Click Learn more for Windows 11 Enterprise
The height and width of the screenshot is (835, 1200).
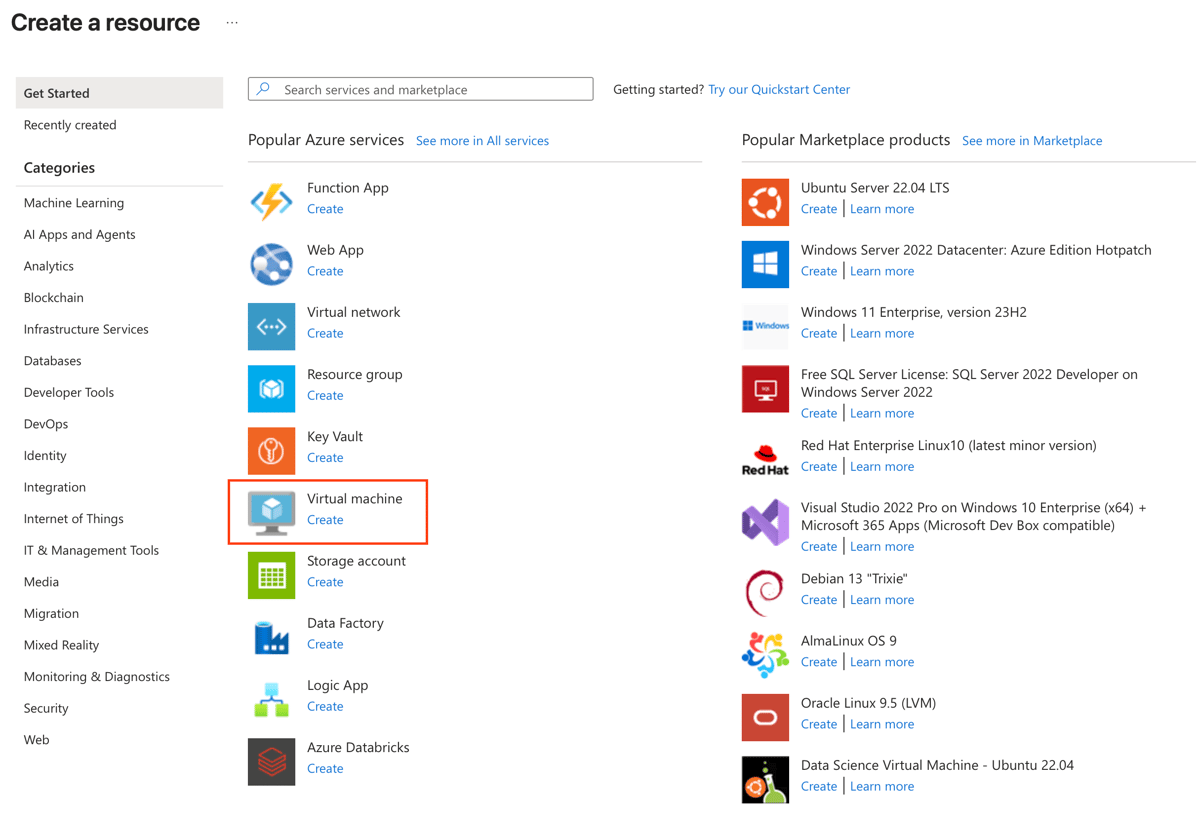(882, 333)
